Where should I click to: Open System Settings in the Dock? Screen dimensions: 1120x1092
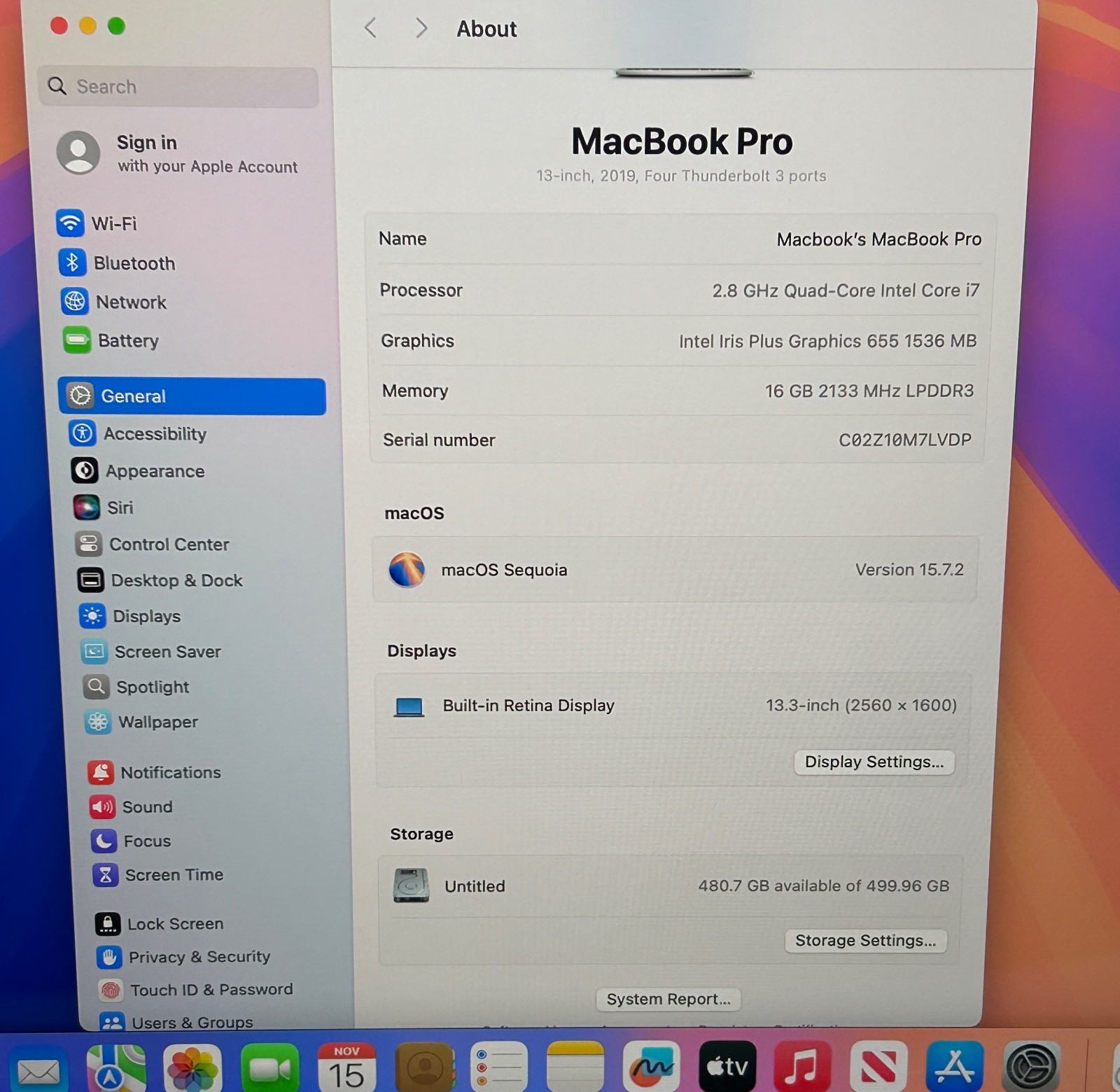[x=1031, y=1067]
